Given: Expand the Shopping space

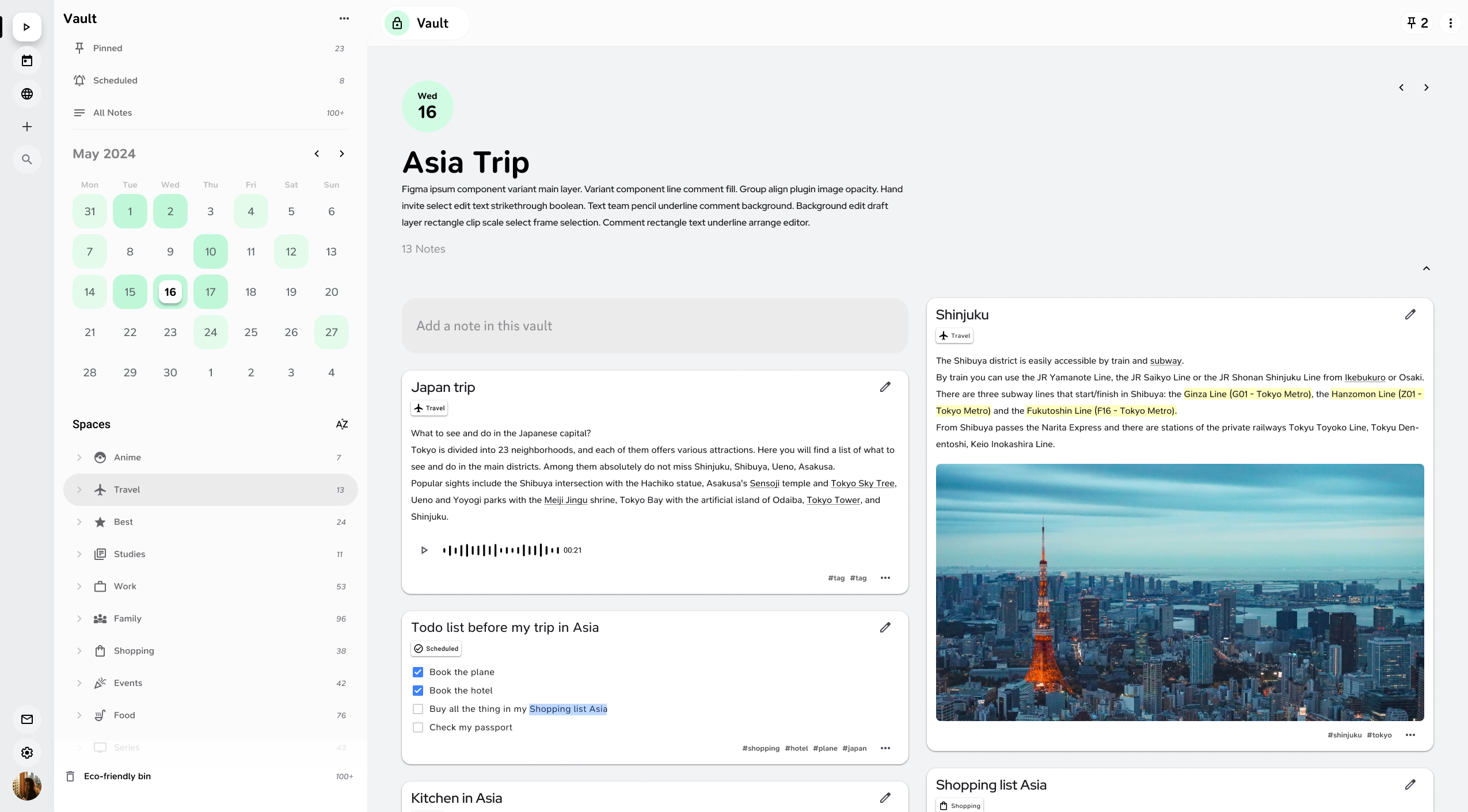Looking at the screenshot, I should (79, 651).
